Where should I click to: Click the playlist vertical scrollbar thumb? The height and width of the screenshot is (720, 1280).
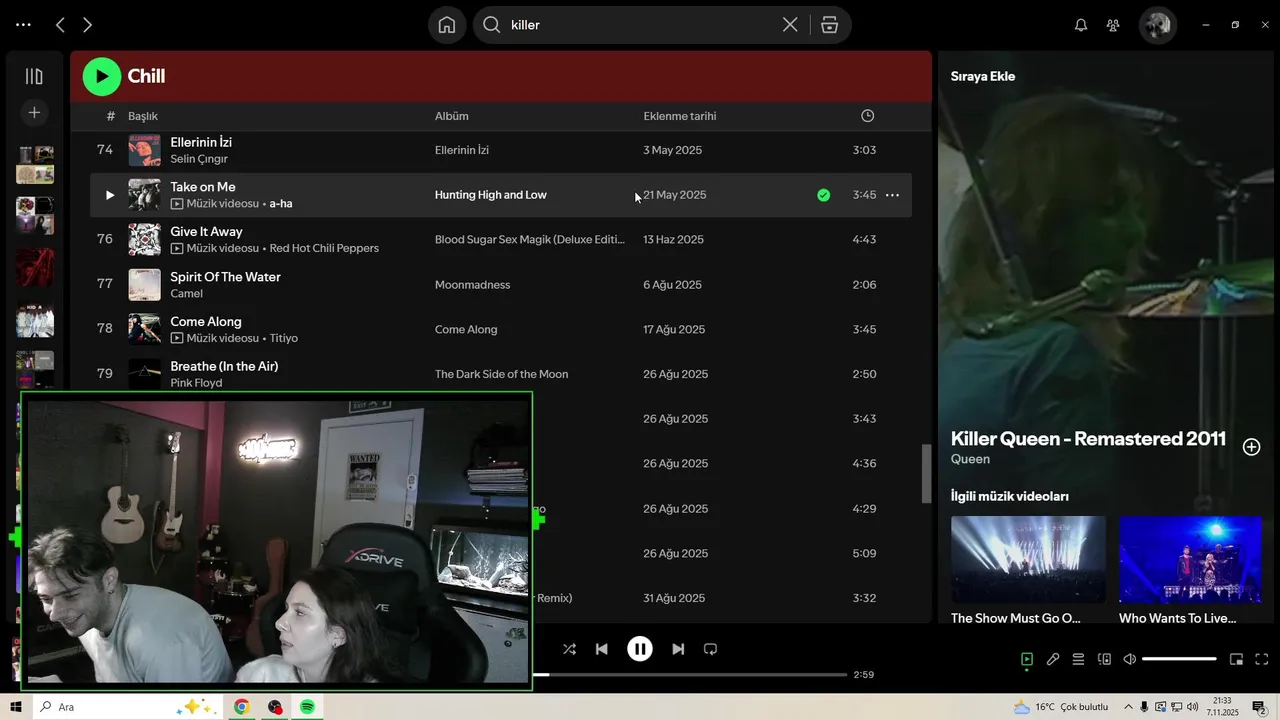[926, 474]
